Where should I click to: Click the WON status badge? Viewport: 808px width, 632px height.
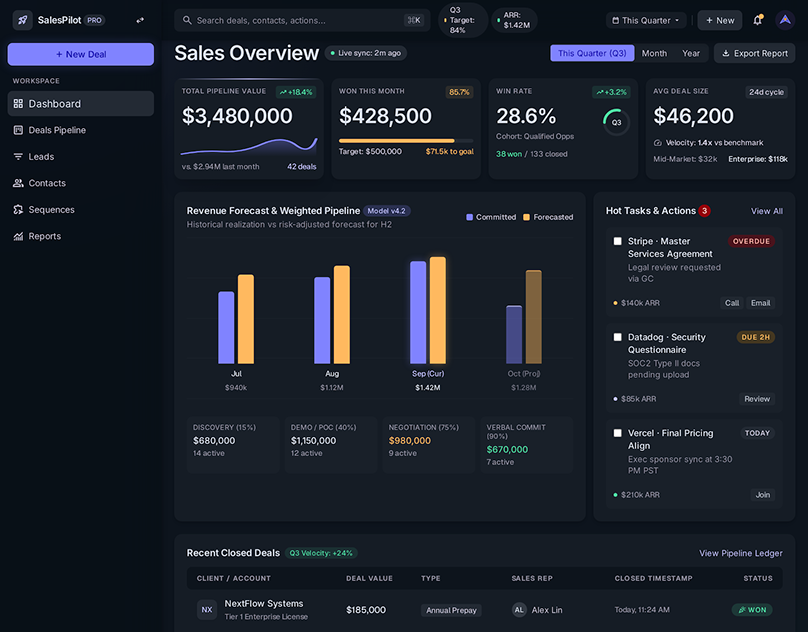752,610
